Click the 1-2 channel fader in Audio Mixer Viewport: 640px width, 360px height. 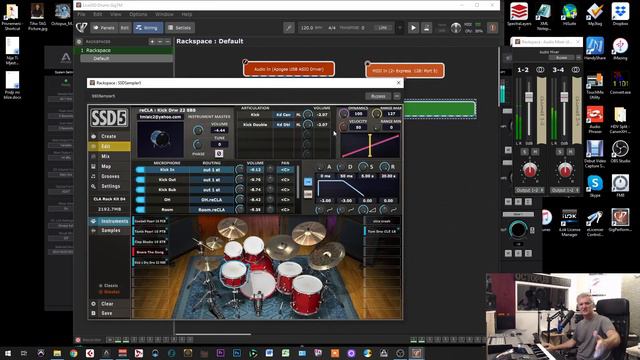pyautogui.click(x=529, y=97)
